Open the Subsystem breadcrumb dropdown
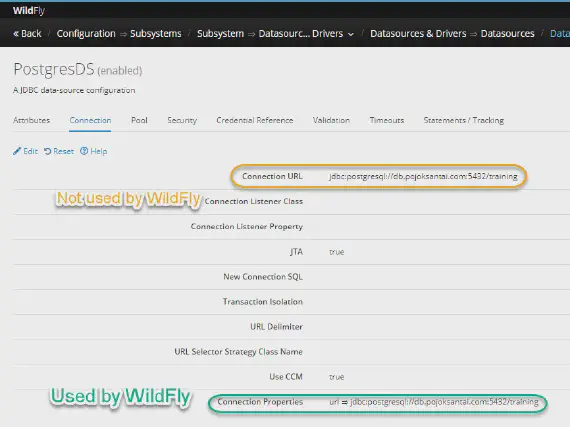The height and width of the screenshot is (427, 570). [x=220, y=33]
